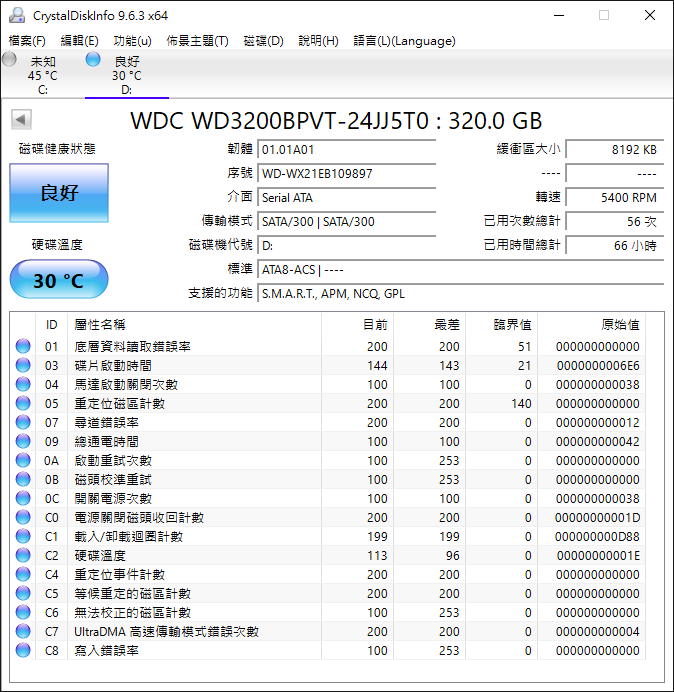Click the 支援的功能 field S.M.A.R.T., APM, NCQ, GPL
674x692 pixels.
tap(460, 293)
